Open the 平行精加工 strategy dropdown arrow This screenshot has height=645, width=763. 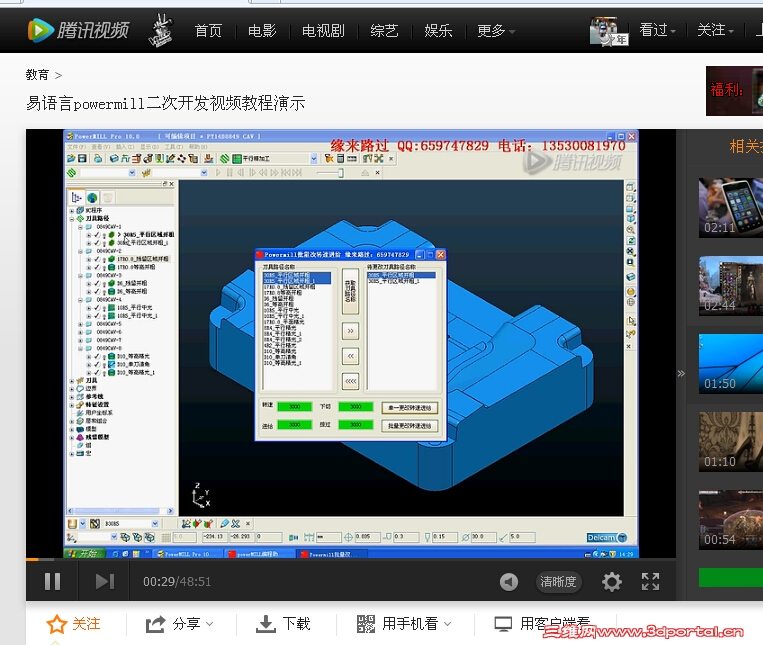point(314,159)
